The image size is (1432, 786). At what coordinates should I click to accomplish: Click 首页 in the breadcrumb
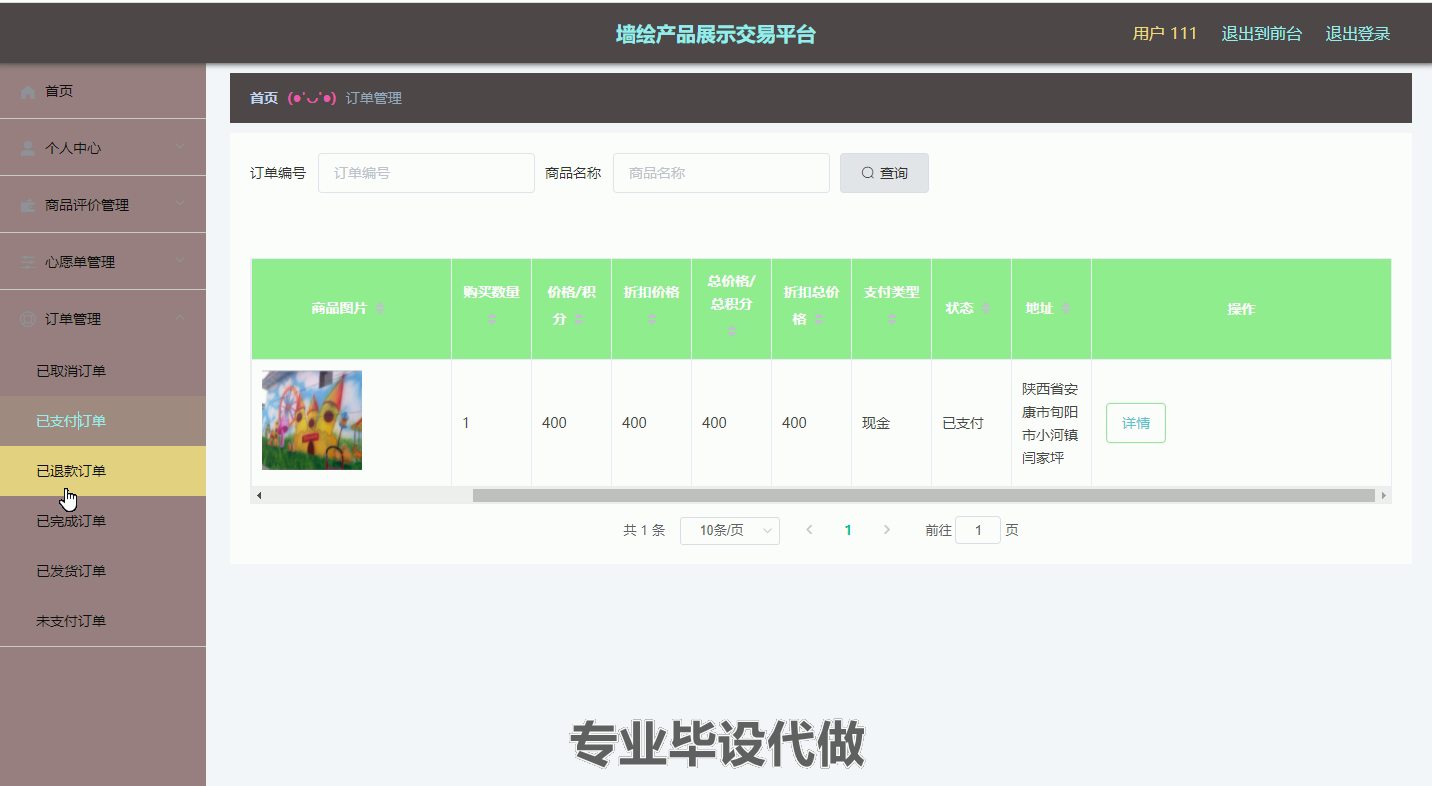point(264,98)
